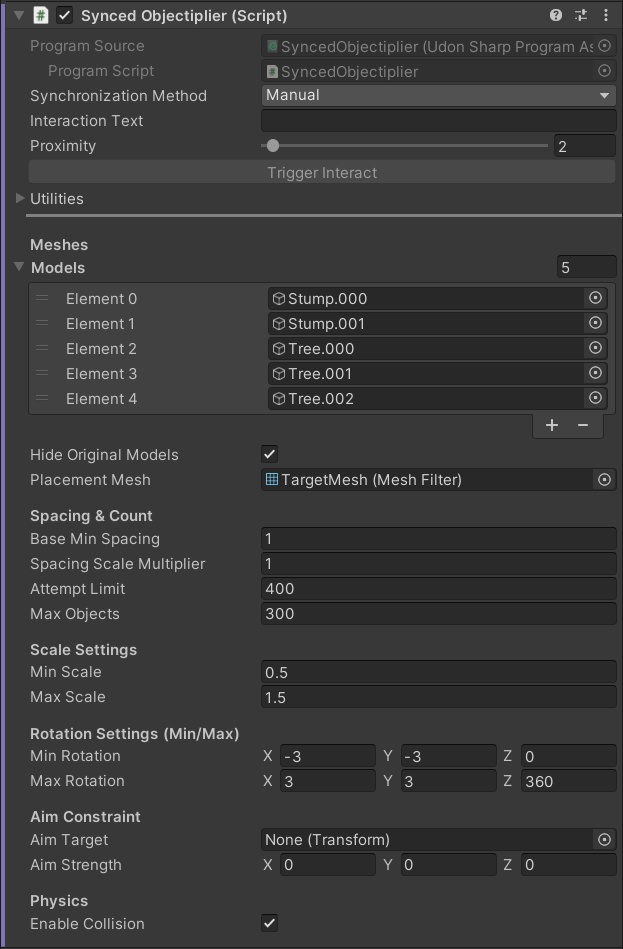The image size is (623, 949).
Task: Open the component help reference icon
Action: [556, 15]
